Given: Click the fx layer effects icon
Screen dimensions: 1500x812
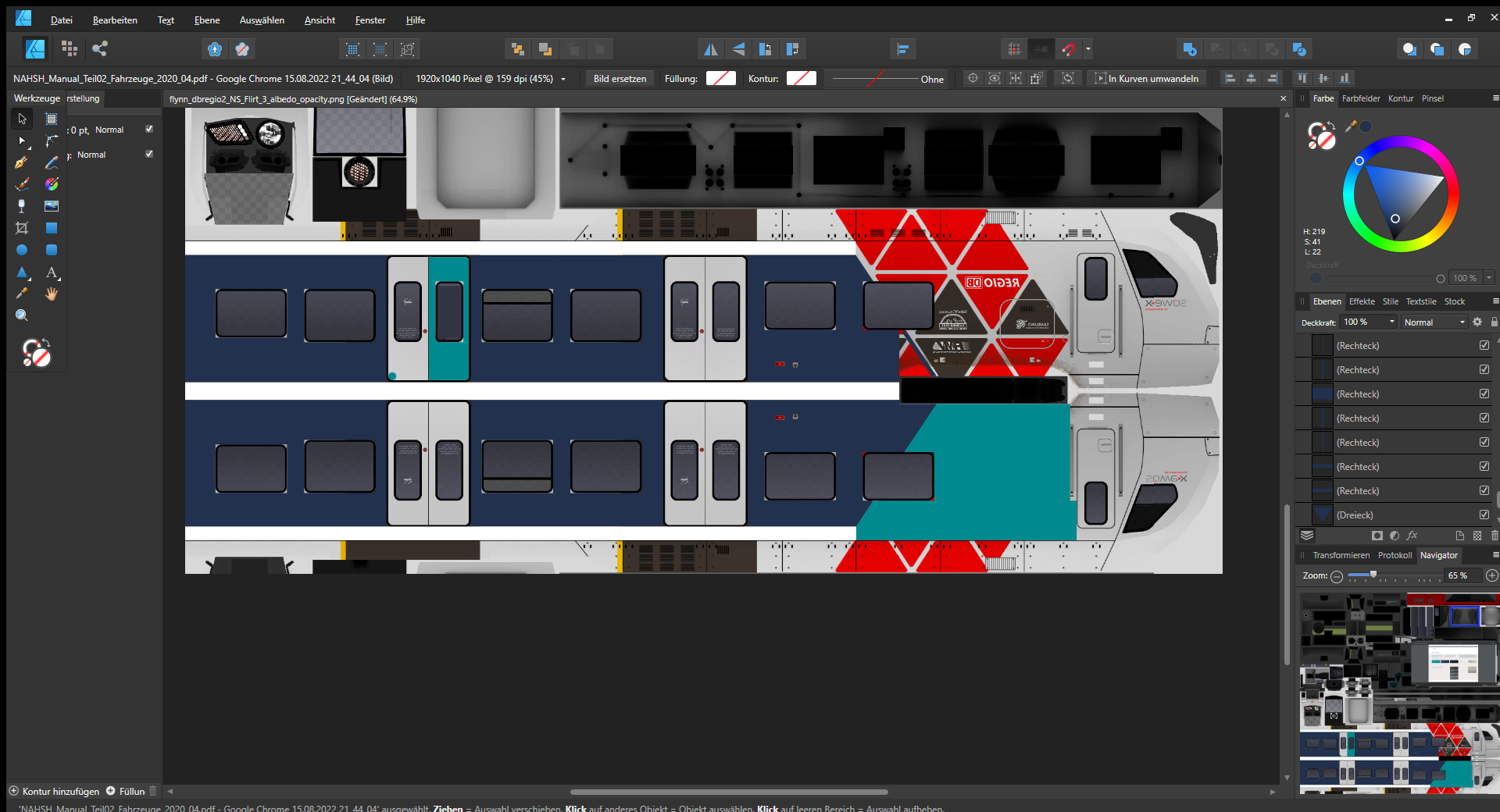Looking at the screenshot, I should click(x=1412, y=536).
